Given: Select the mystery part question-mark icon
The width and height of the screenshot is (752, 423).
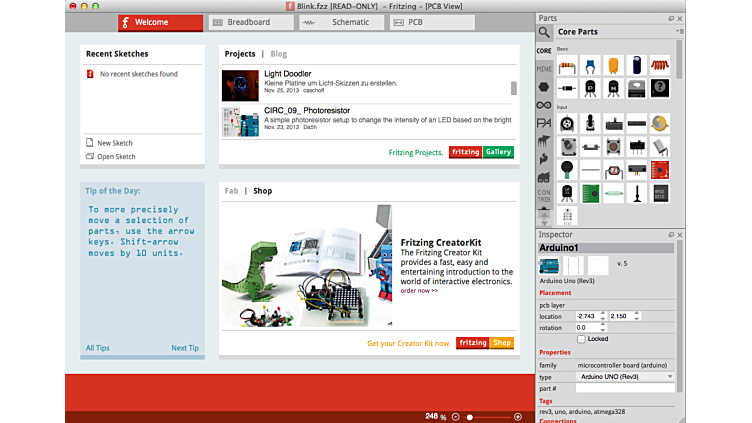Looking at the screenshot, I should 660,88.
